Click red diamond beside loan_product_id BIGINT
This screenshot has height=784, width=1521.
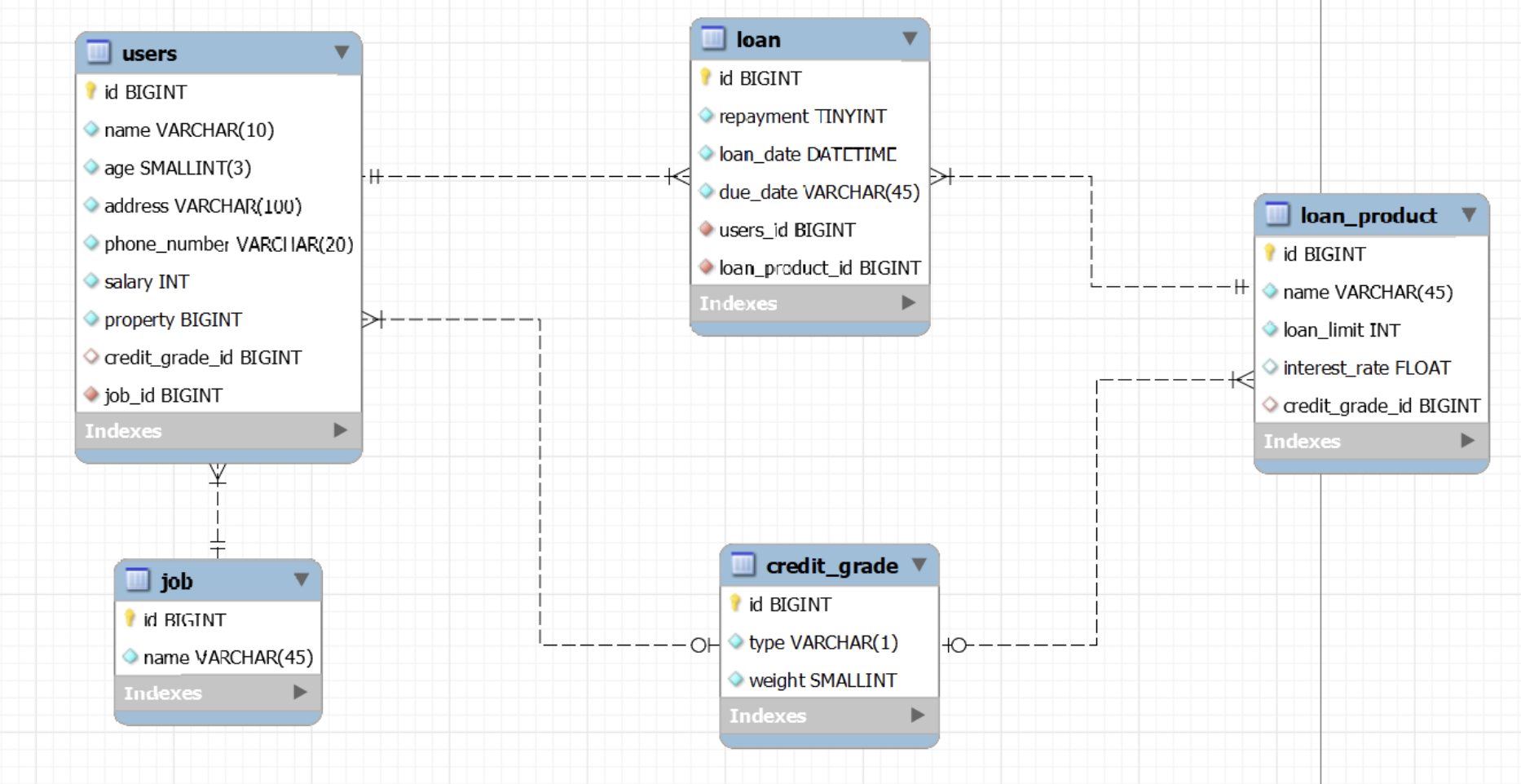click(x=707, y=266)
